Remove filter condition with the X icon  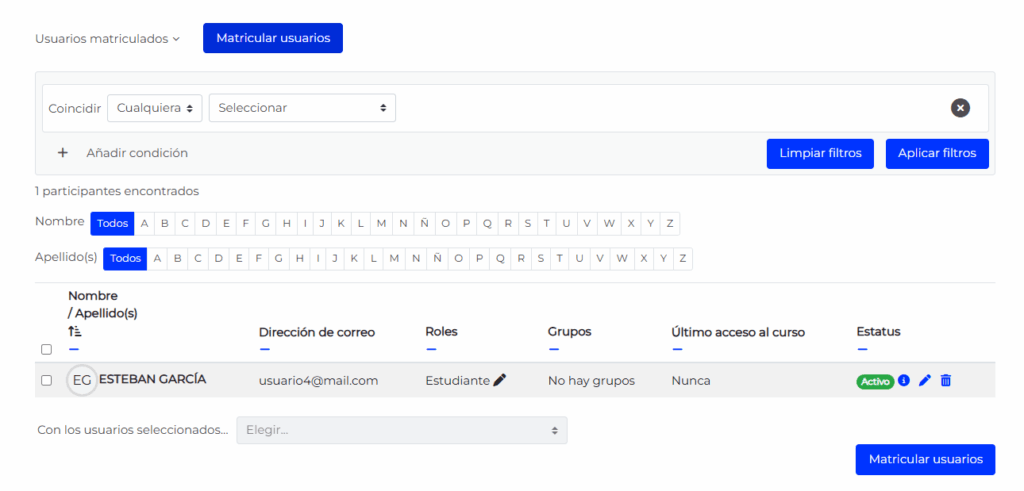pos(960,108)
